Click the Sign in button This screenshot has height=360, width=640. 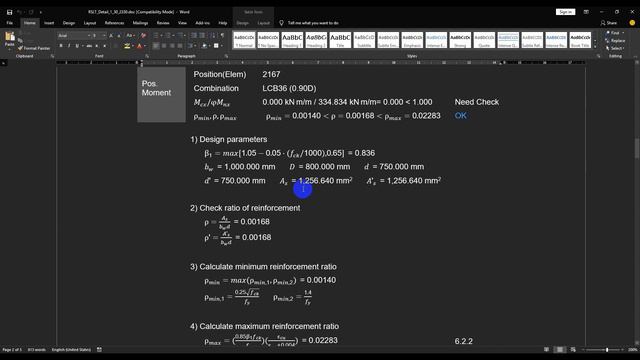(565, 12)
